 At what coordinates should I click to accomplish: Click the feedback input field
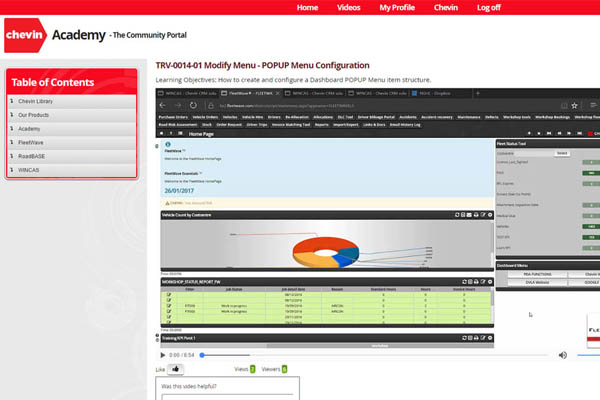[x=227, y=397]
